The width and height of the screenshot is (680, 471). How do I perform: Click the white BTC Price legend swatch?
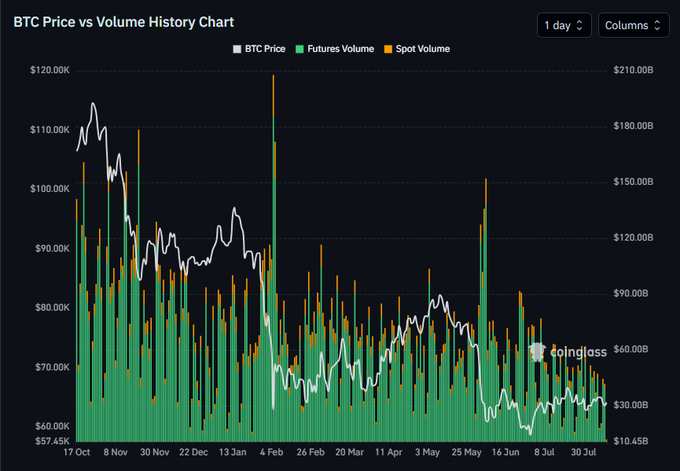(237, 49)
